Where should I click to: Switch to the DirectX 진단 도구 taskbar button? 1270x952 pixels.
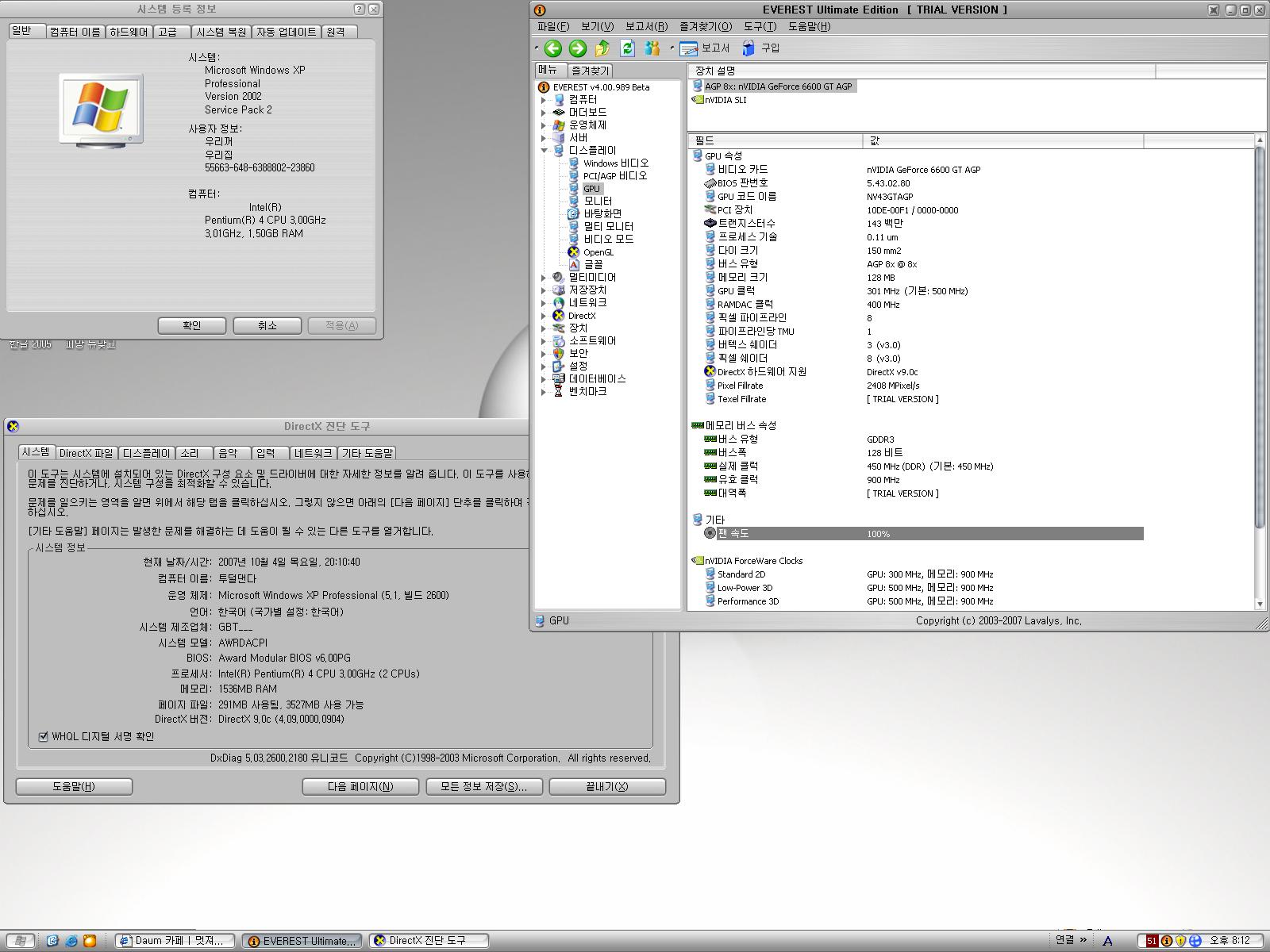click(429, 941)
